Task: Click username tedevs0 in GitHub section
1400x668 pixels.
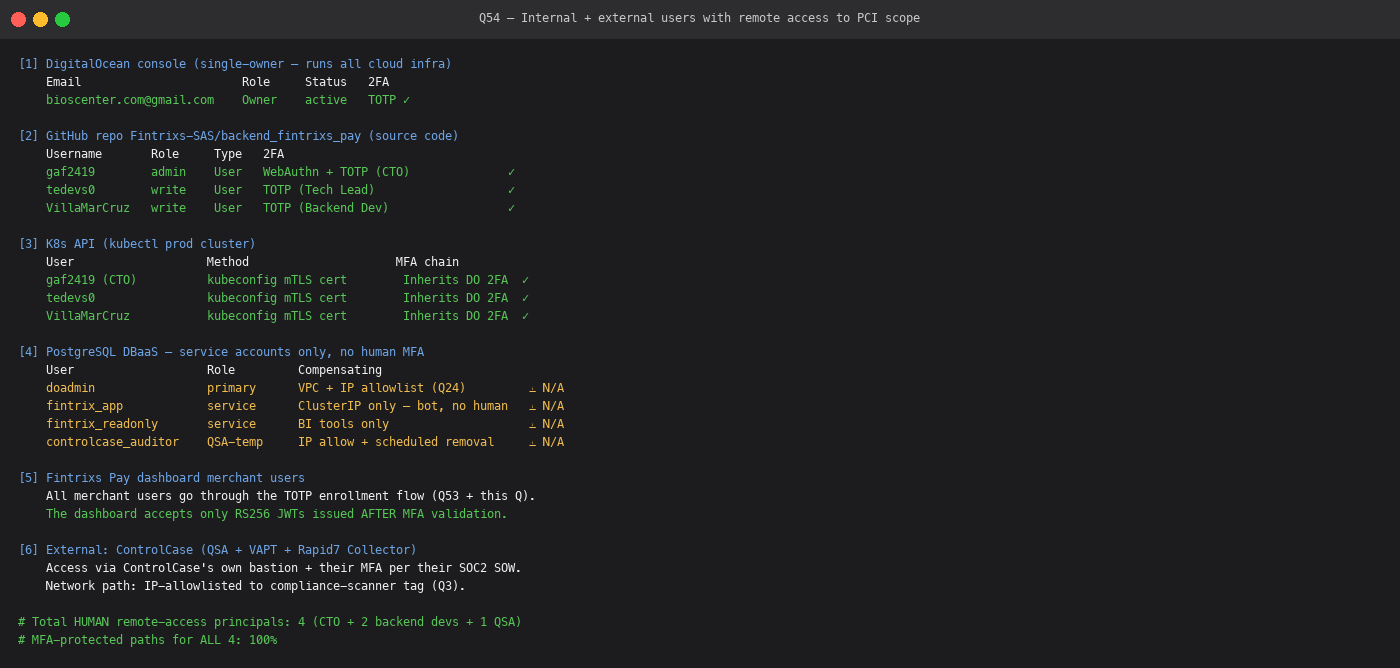Action: (70, 190)
